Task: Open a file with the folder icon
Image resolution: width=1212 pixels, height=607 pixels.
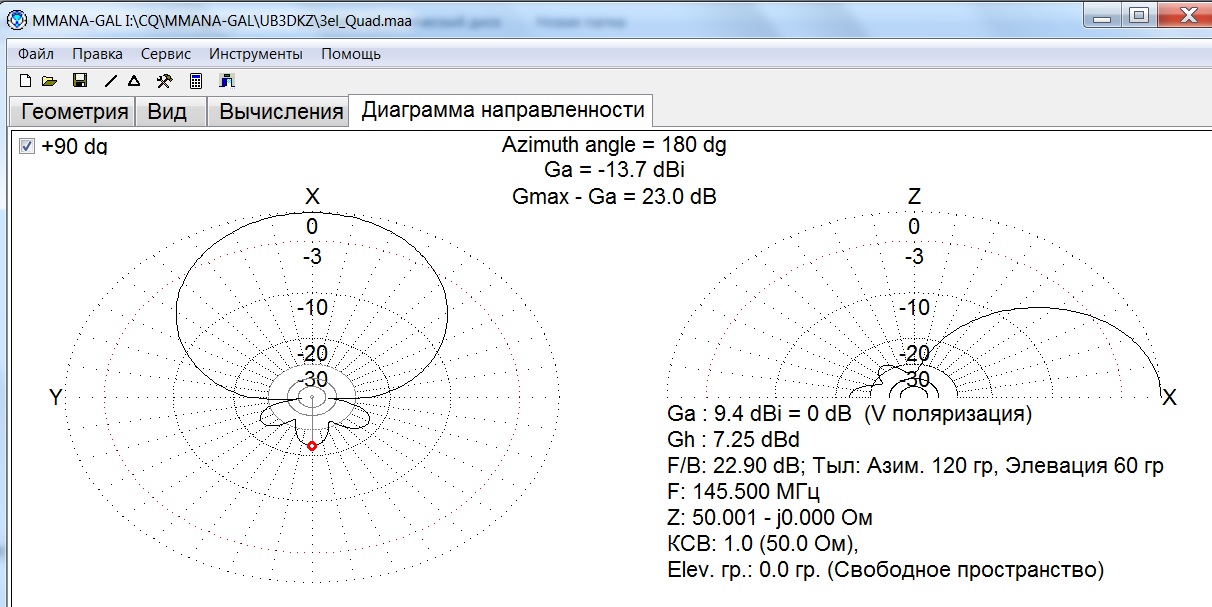Action: (49, 80)
